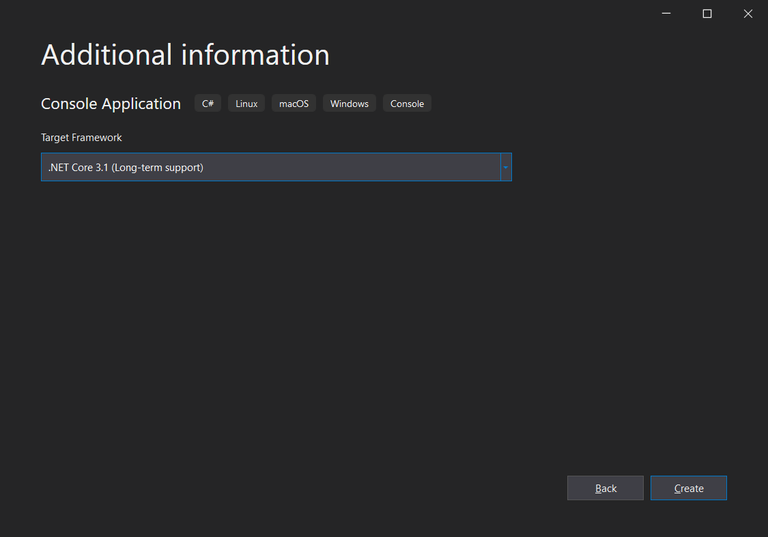
Task: Select the Windows platform tag
Action: (x=349, y=103)
